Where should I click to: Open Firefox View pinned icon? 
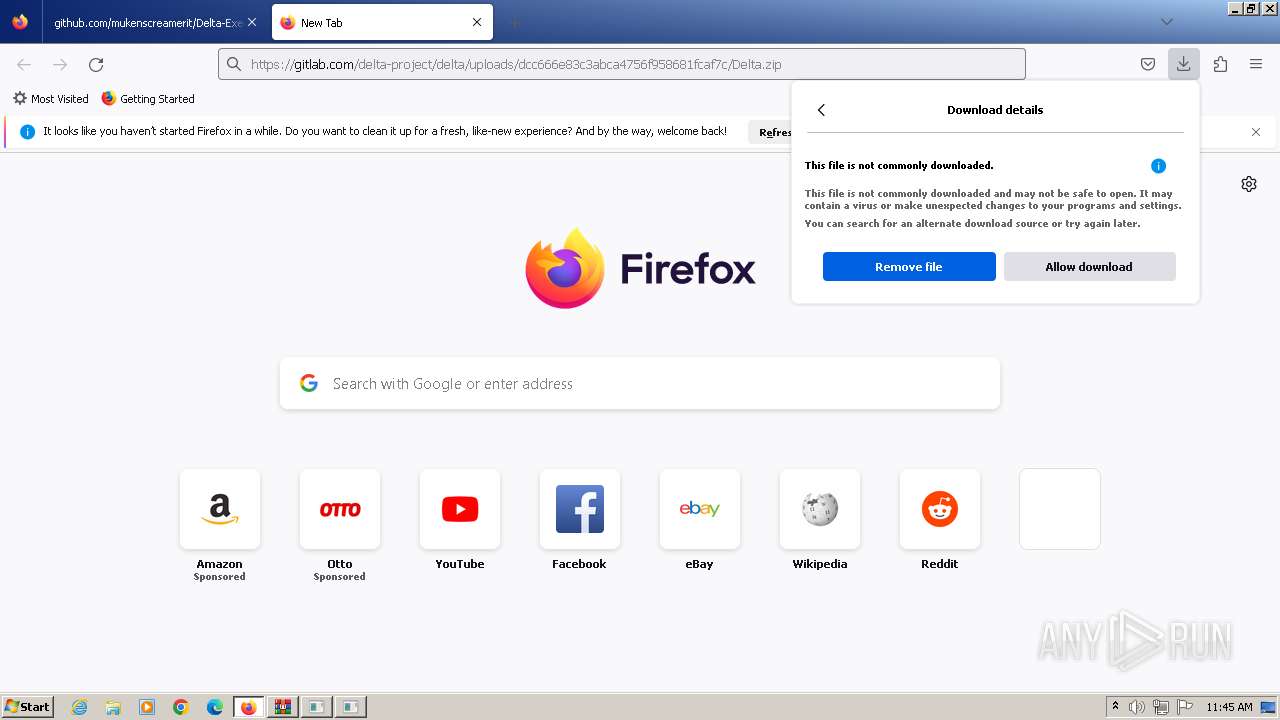[x=20, y=22]
